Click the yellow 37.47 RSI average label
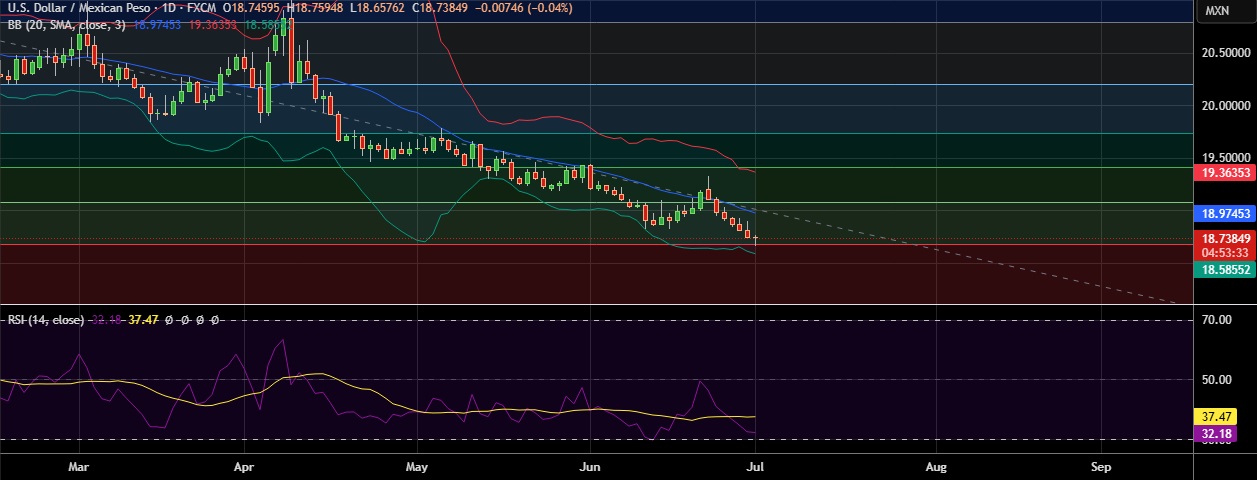Screen dimensions: 1257x480 1215,416
